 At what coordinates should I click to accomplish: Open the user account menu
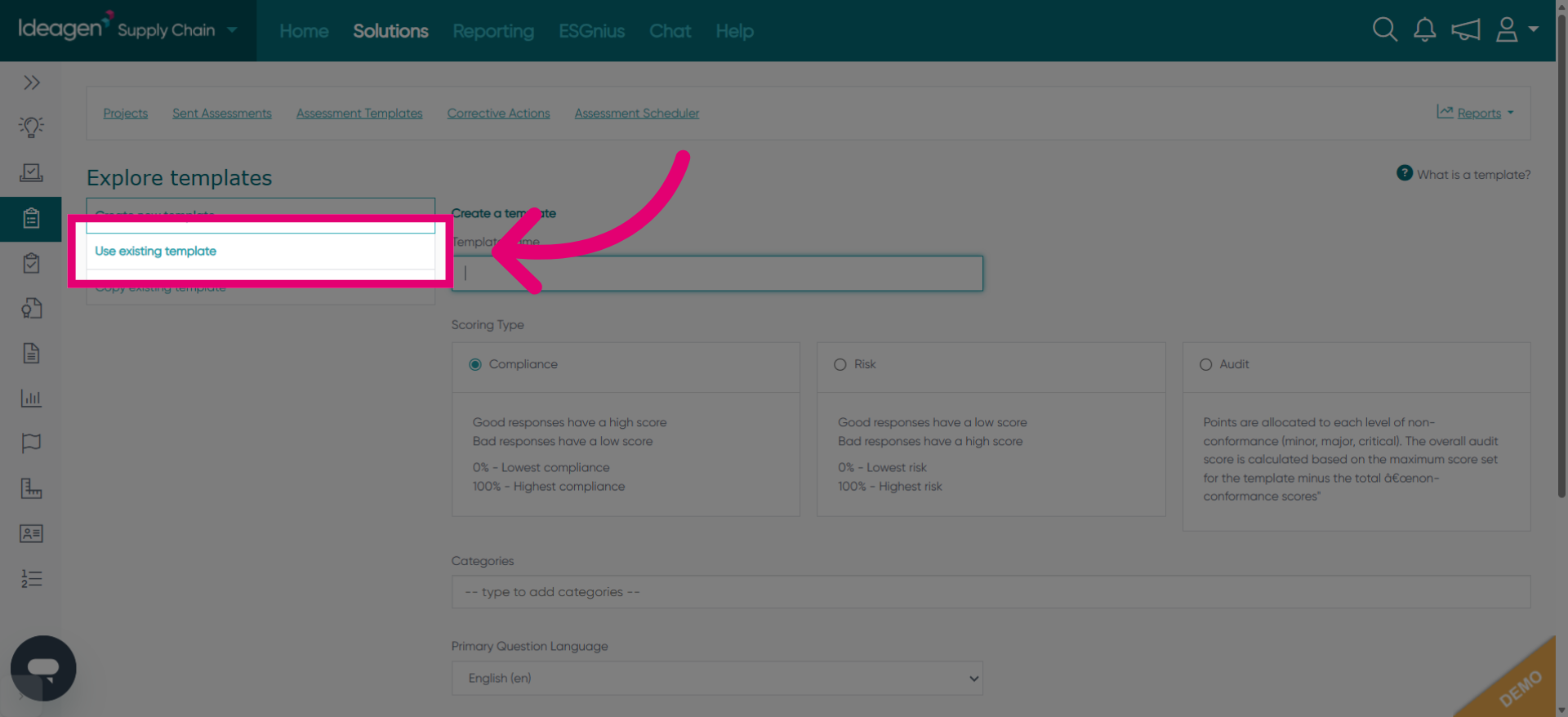click(x=1517, y=30)
